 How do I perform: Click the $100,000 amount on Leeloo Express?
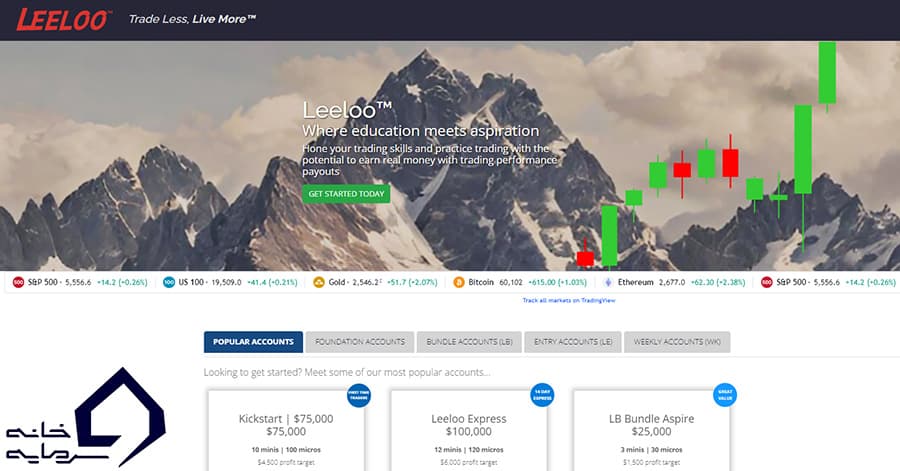(x=469, y=431)
